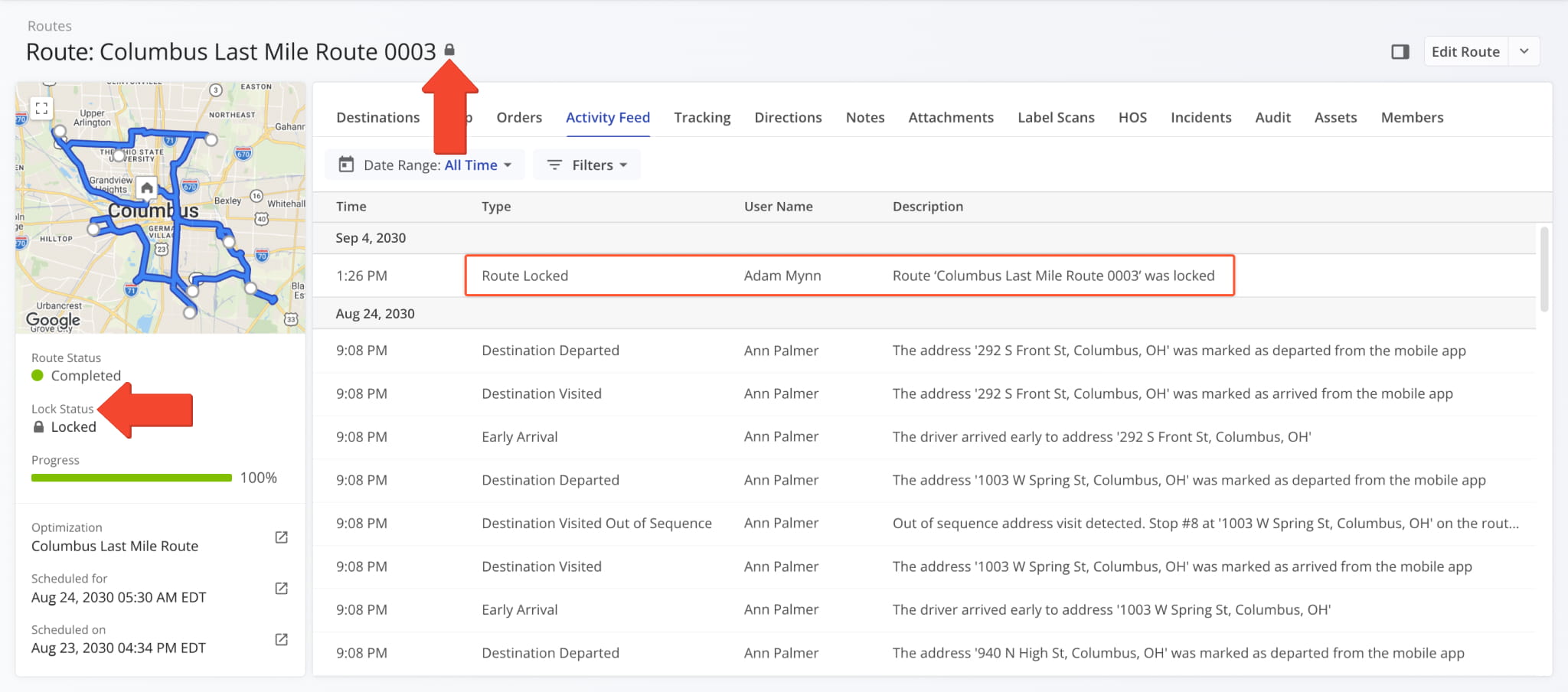1568x692 pixels.
Task: Open the Assets tab
Action: point(1335,117)
